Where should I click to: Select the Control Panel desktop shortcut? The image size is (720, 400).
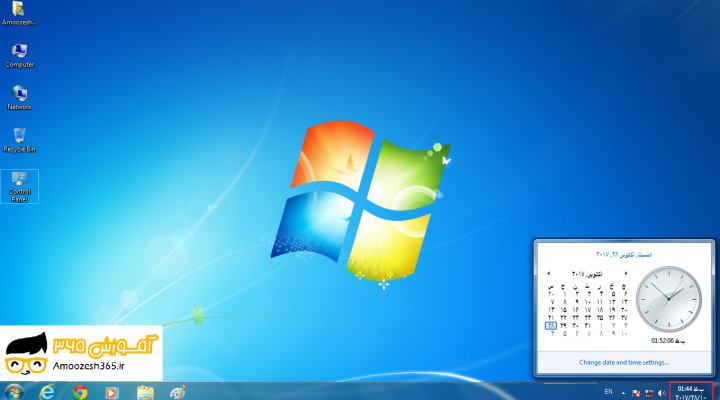pos(19,186)
